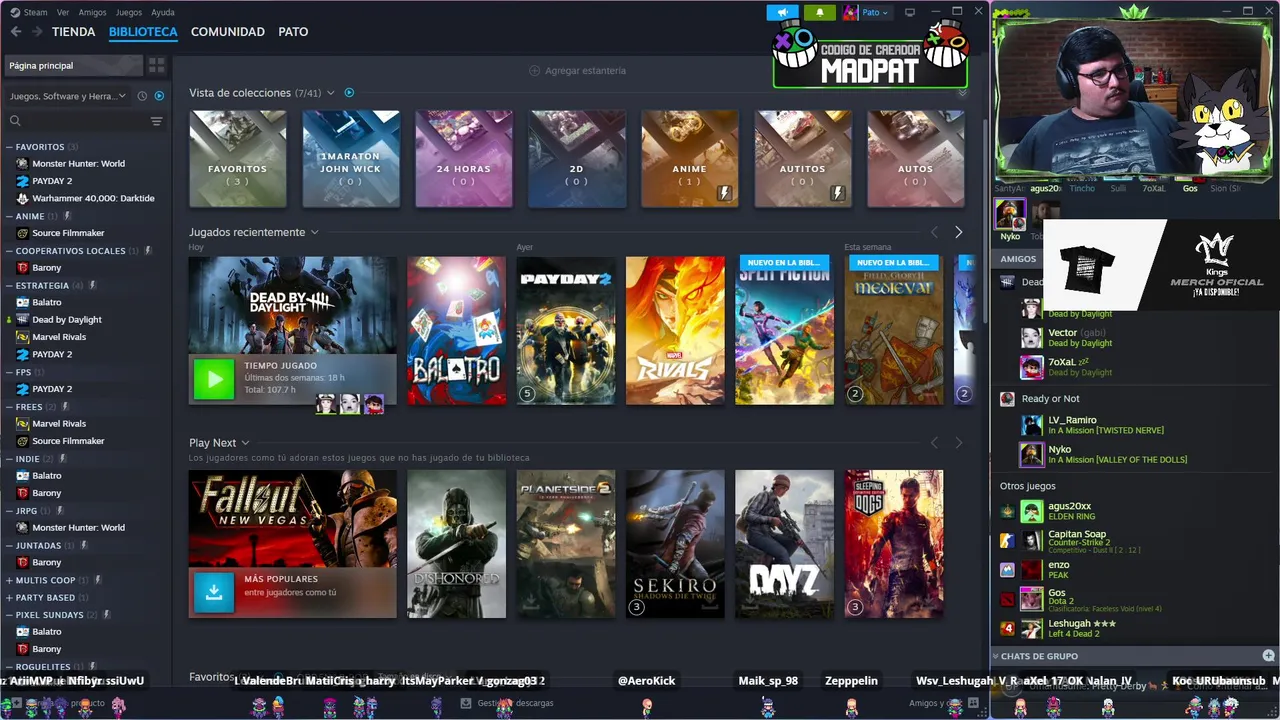Toggle play filter next to Vista de colecciones
The height and width of the screenshot is (720, 1280).
pyautogui.click(x=349, y=93)
